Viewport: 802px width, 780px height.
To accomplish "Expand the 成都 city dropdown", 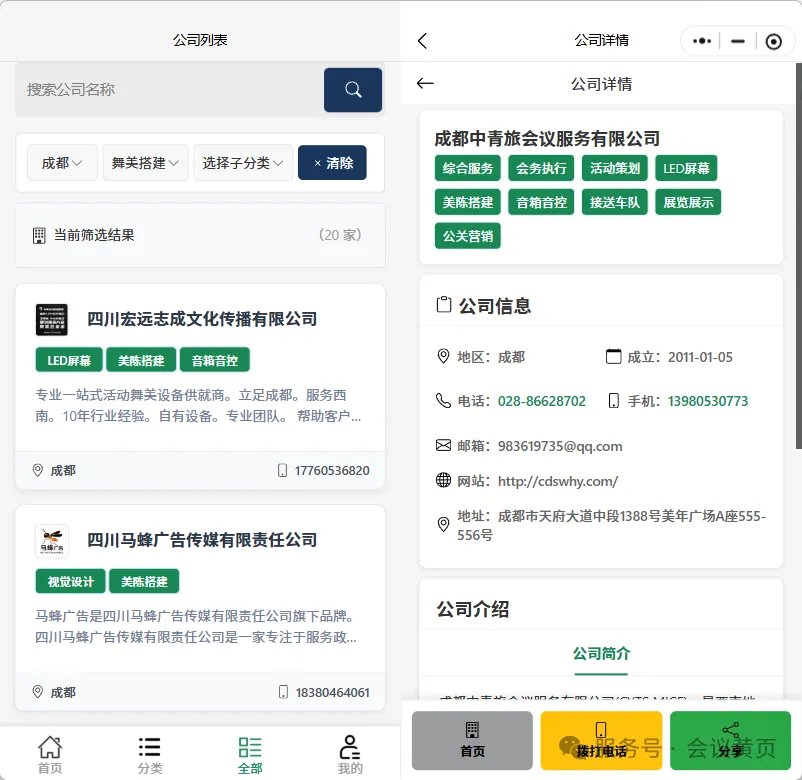I will (63, 163).
